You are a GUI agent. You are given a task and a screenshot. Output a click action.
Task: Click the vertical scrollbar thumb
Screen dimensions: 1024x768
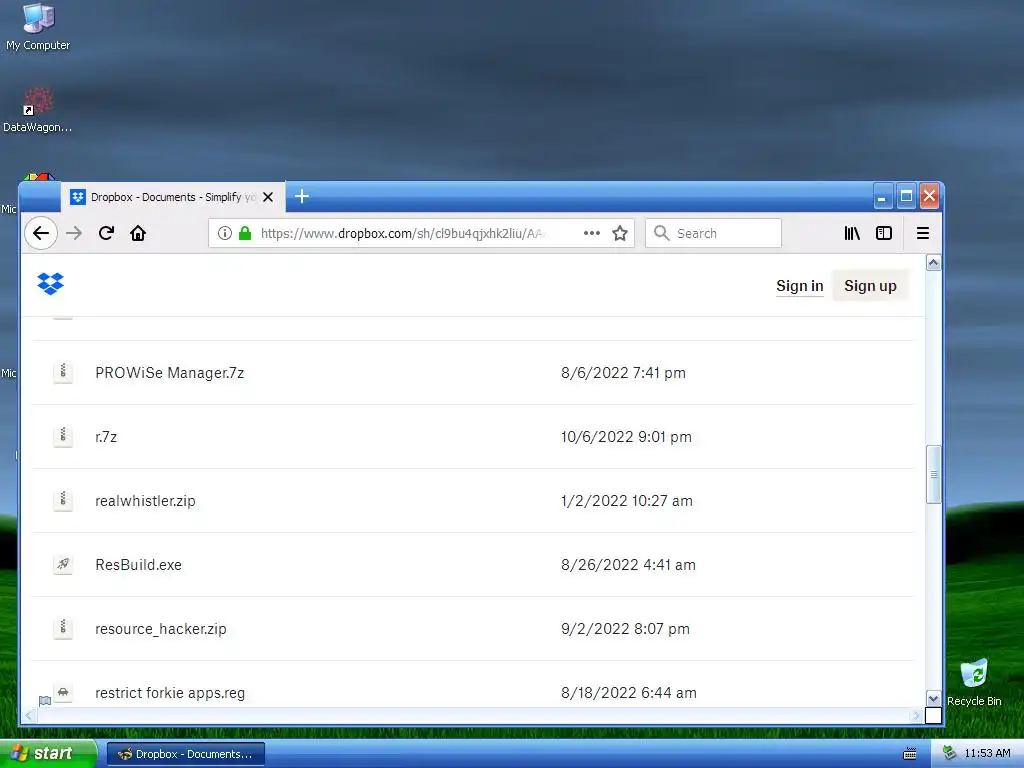pos(934,475)
